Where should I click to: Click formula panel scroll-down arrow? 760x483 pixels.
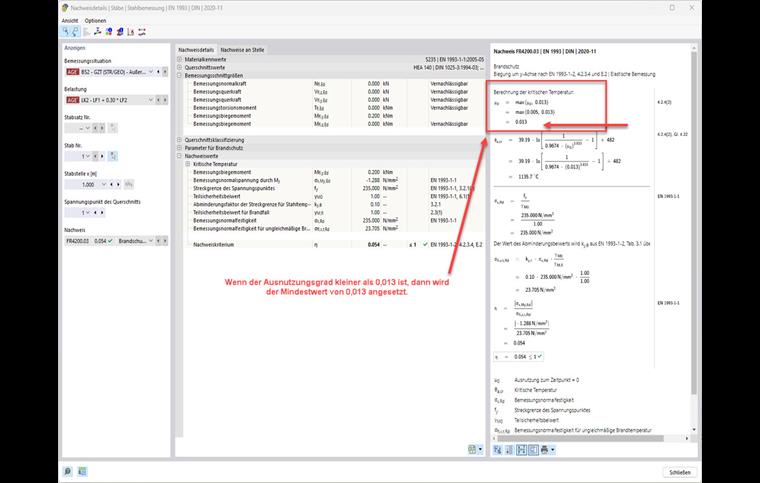694,430
